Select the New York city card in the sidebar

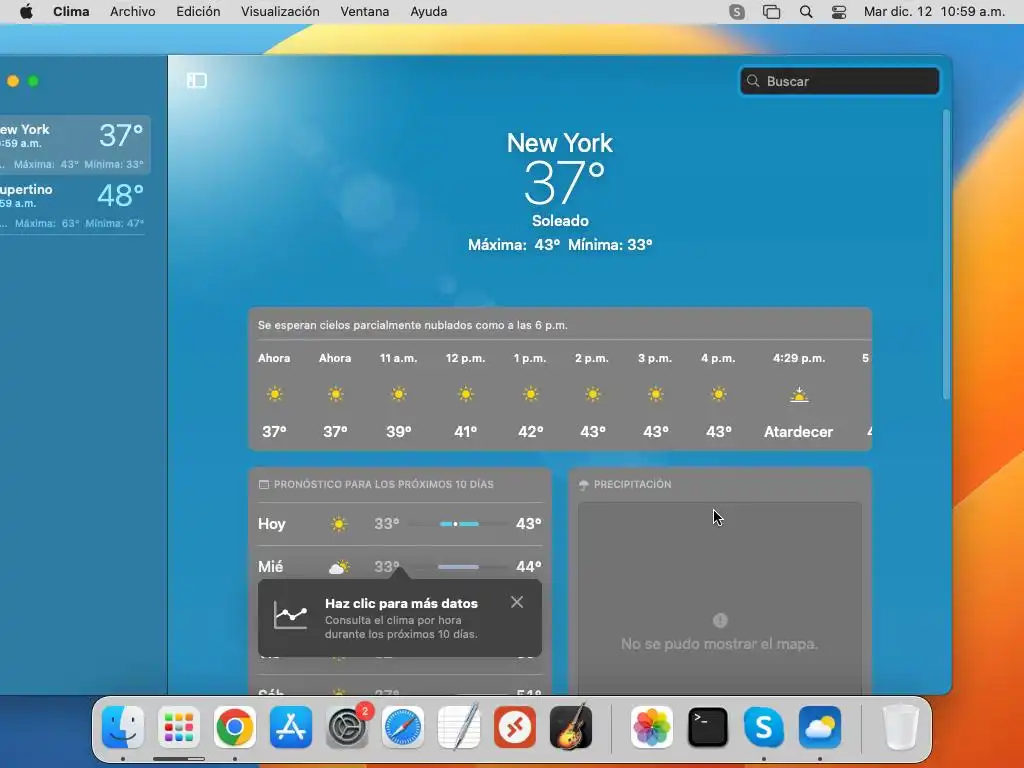click(x=75, y=145)
